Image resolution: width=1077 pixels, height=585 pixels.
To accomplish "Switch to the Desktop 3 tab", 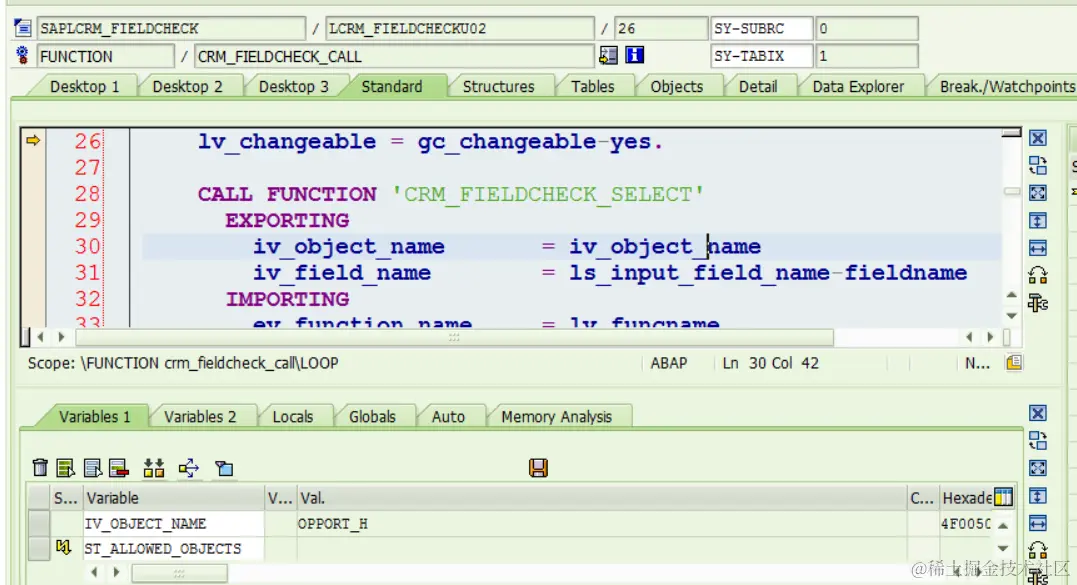I will click(x=293, y=87).
